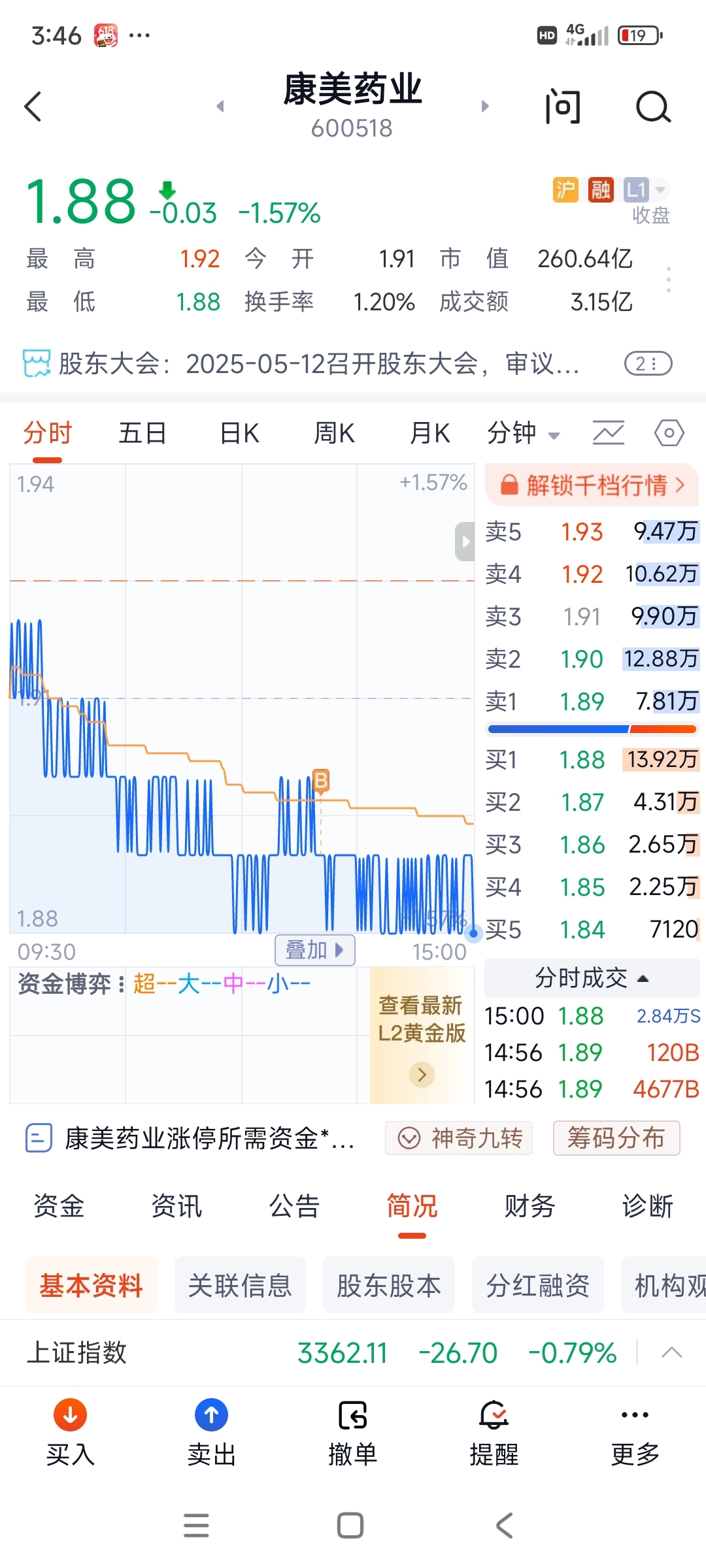The width and height of the screenshot is (706, 1568).
Task: Open 查看最新 L2黄金版 promo
Action: 422,1036
